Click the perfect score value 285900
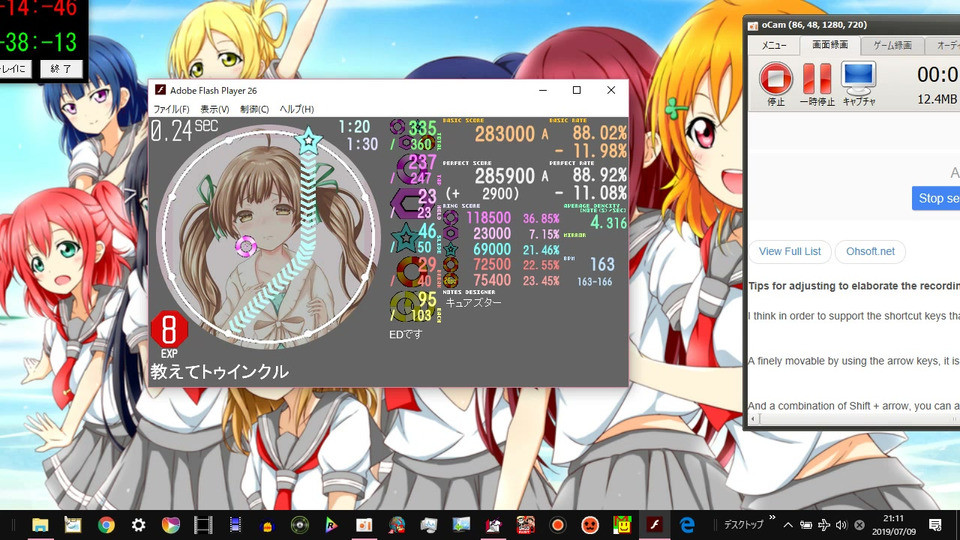960x540 pixels. (x=504, y=176)
